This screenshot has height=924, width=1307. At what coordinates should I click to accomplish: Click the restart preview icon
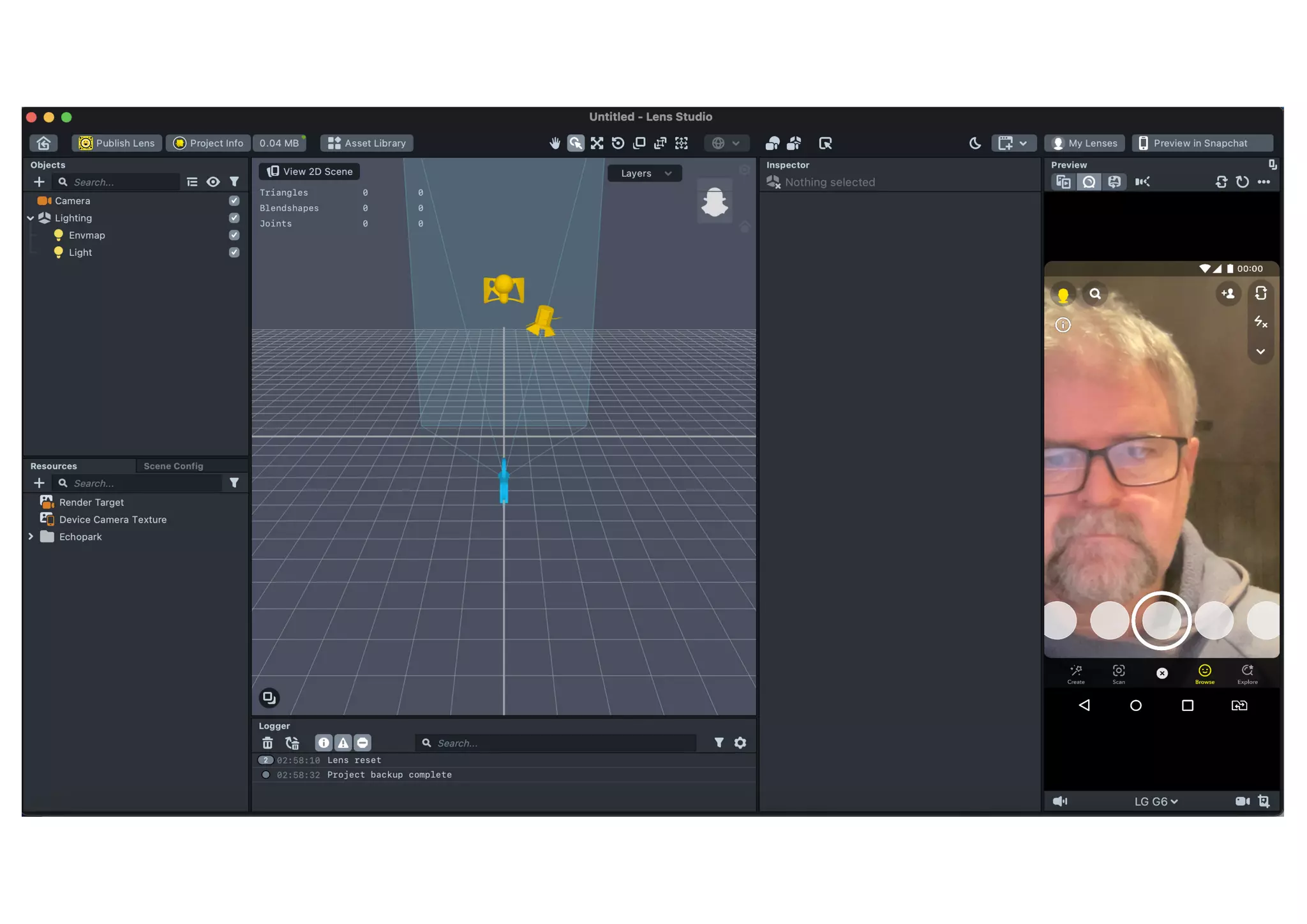pos(1242,182)
